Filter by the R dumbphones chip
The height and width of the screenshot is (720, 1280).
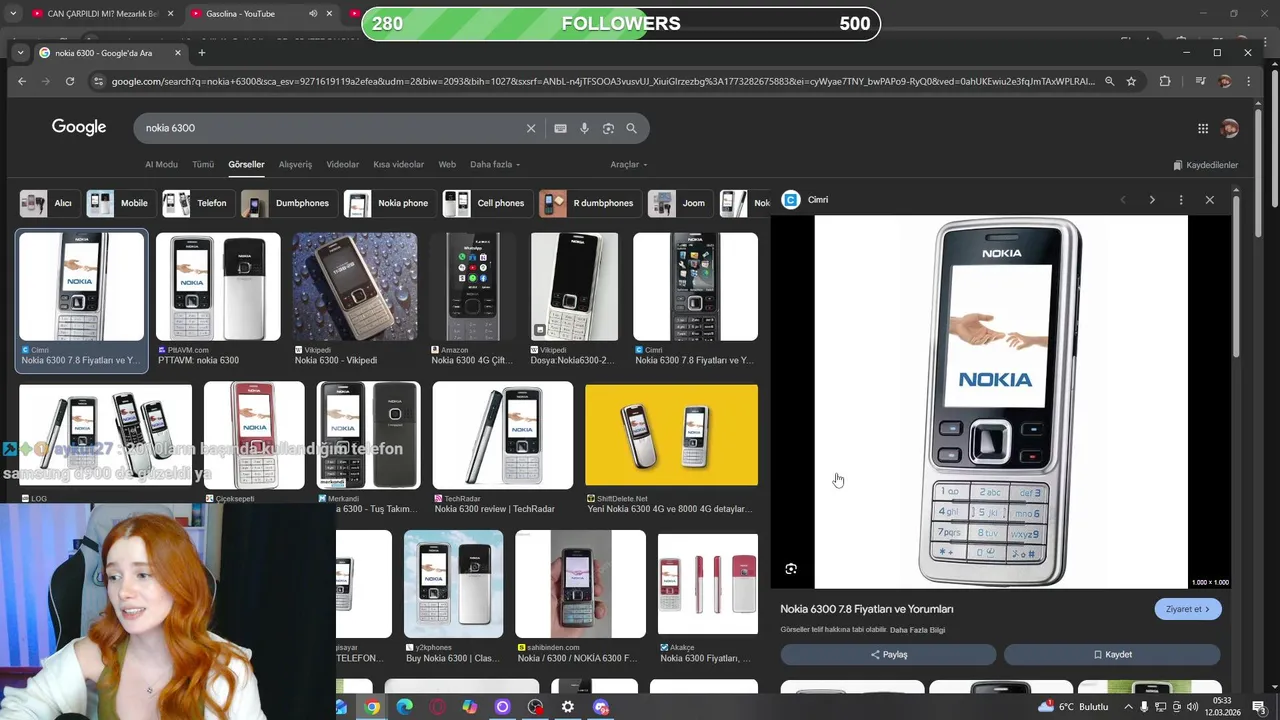589,203
